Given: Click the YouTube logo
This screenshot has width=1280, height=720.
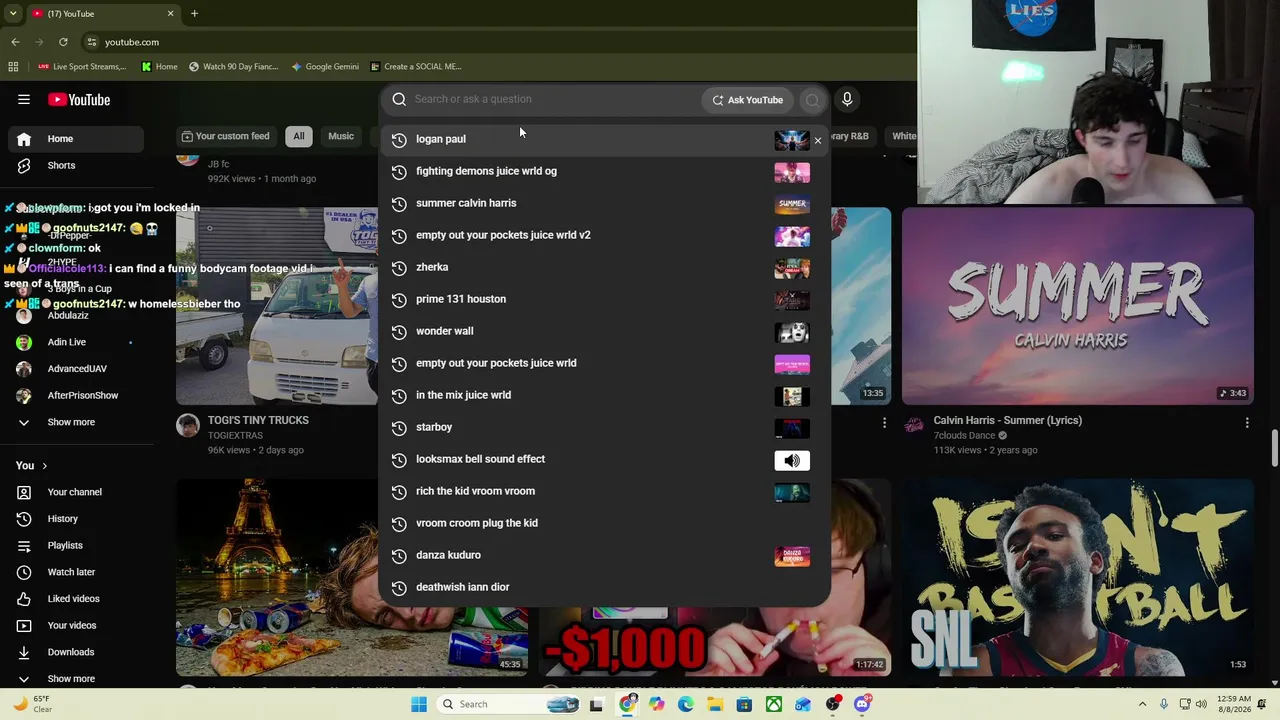Looking at the screenshot, I should 78,100.
